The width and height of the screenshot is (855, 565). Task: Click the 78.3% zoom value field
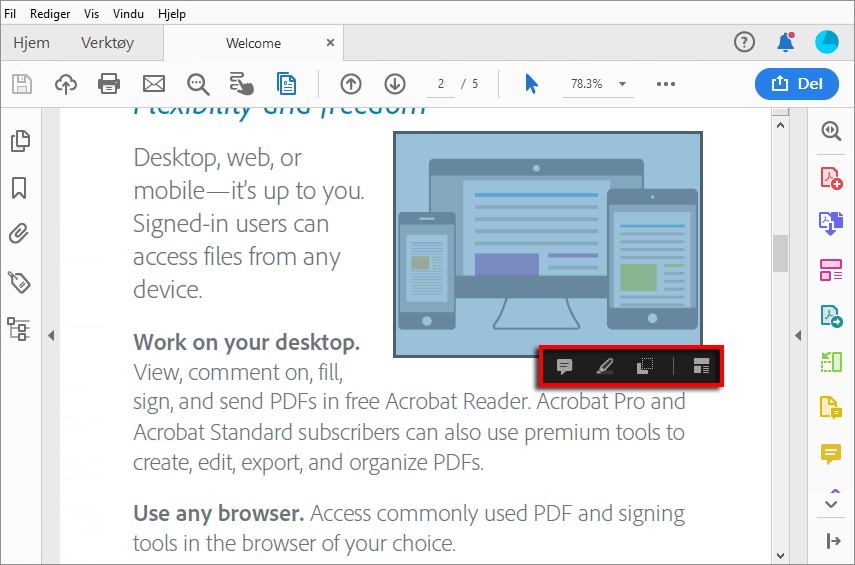587,84
